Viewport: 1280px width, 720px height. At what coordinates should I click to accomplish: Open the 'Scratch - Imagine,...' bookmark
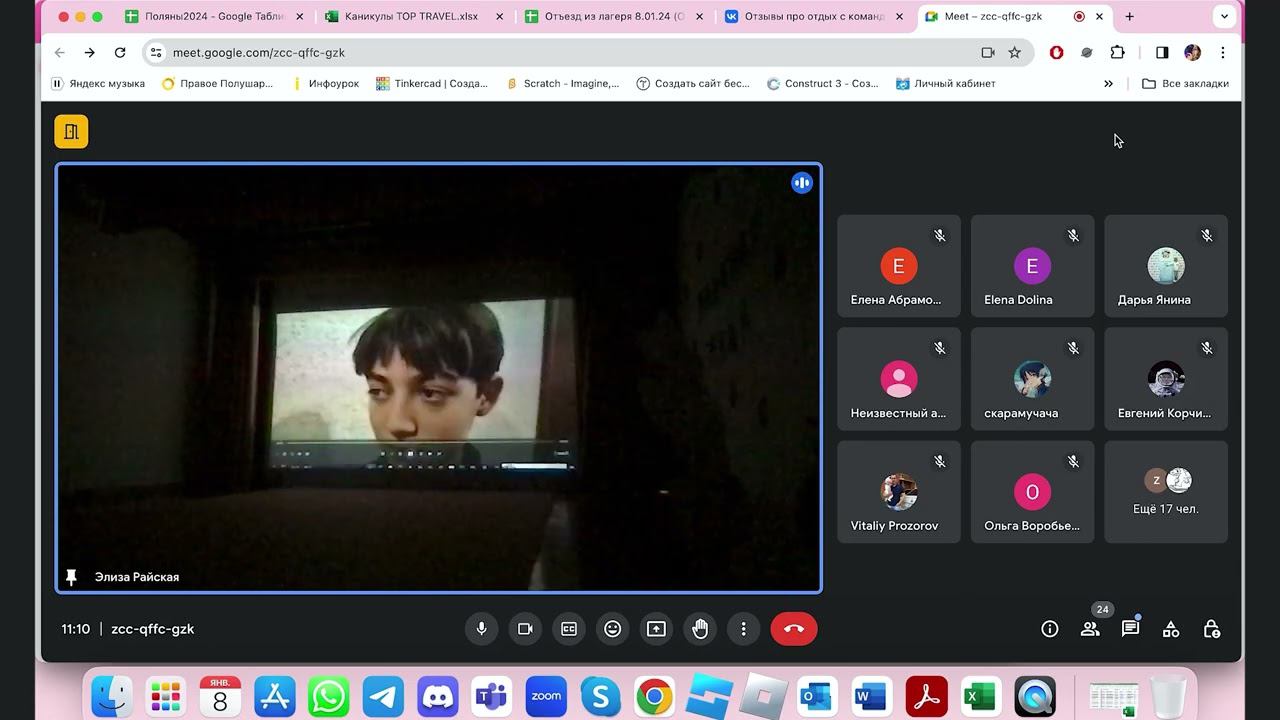562,83
